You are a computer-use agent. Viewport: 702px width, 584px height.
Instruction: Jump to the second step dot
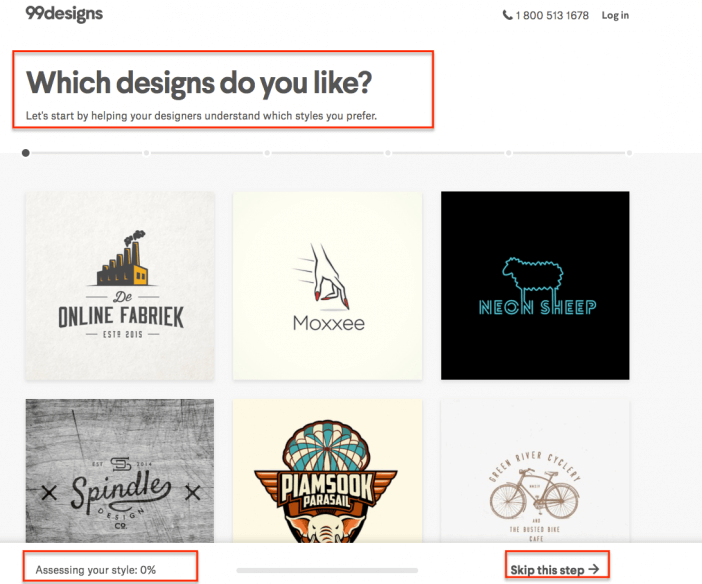[146, 153]
